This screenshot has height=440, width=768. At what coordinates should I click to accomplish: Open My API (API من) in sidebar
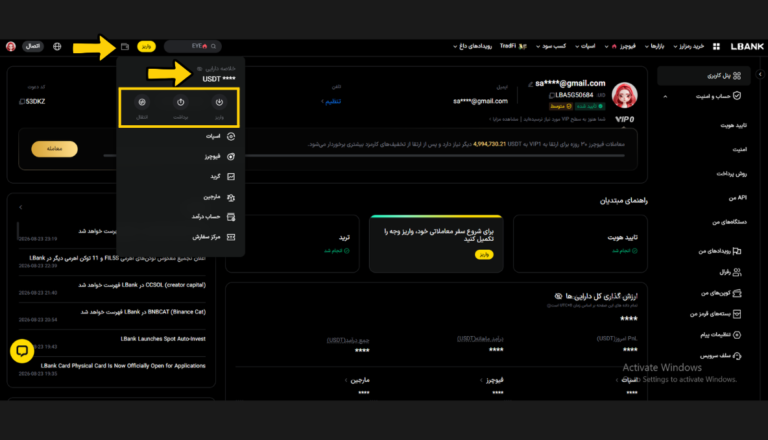pyautogui.click(x=738, y=198)
